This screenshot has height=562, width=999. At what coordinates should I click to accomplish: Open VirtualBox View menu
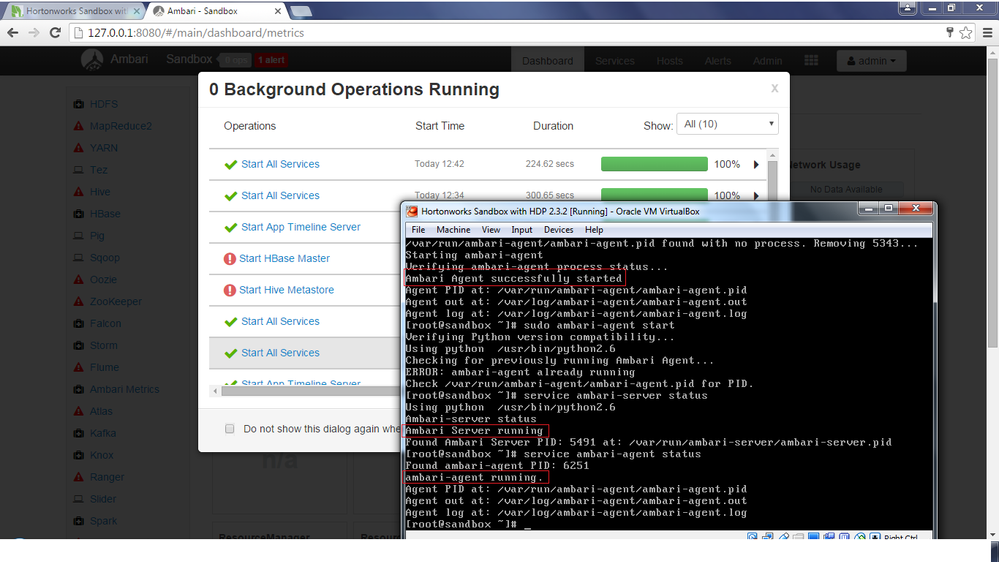click(x=491, y=229)
